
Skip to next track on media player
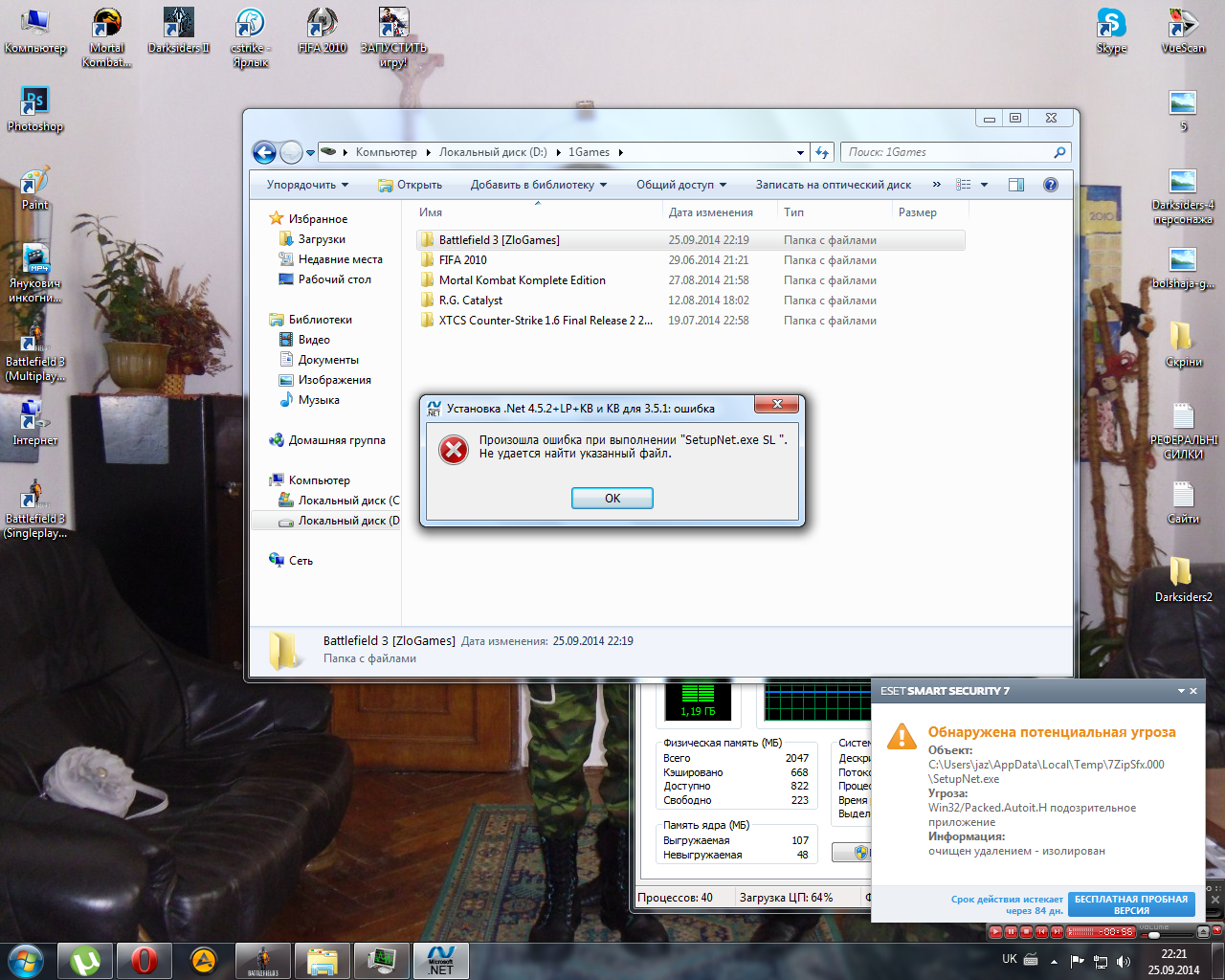(1057, 931)
